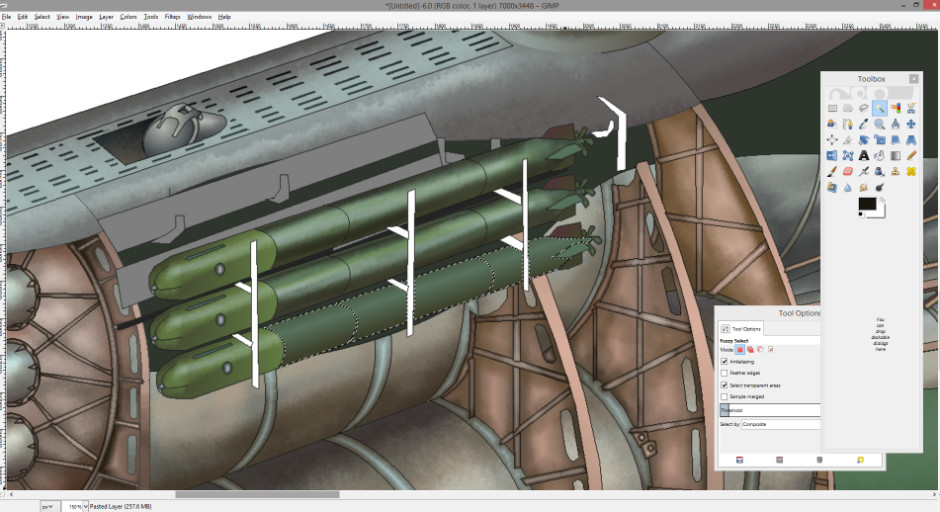940x512 pixels.
Task: Click the black foreground color swatch
Action: (x=867, y=204)
